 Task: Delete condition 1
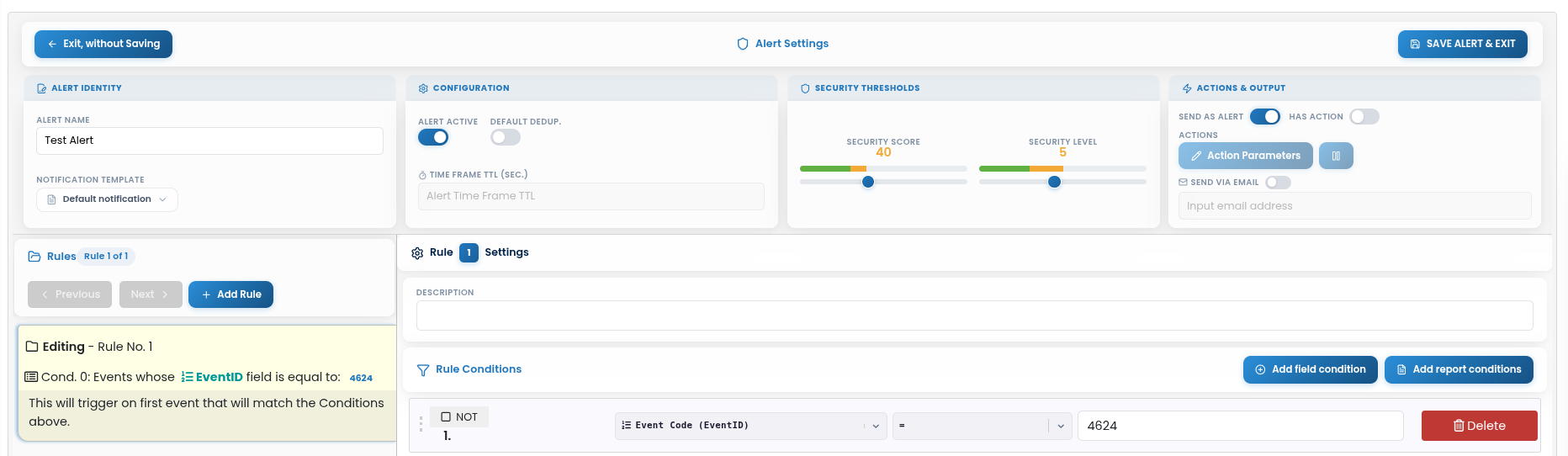pyautogui.click(x=1479, y=426)
